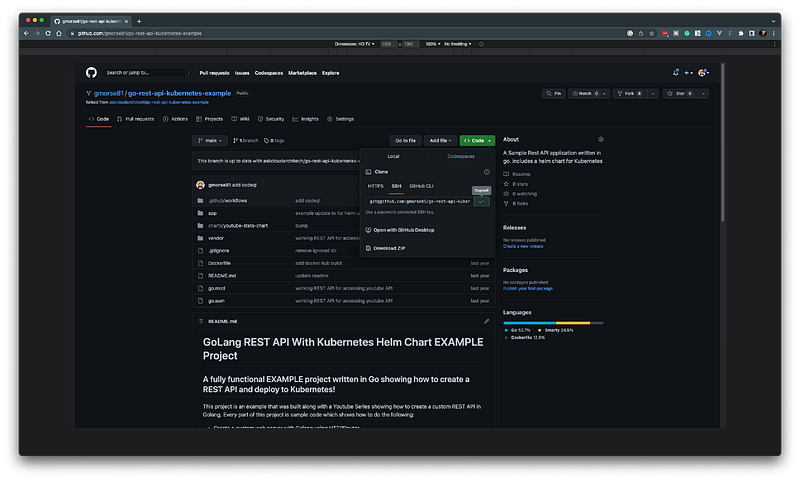Open clone help question-mark icon
The height and width of the screenshot is (481, 800).
click(x=487, y=172)
